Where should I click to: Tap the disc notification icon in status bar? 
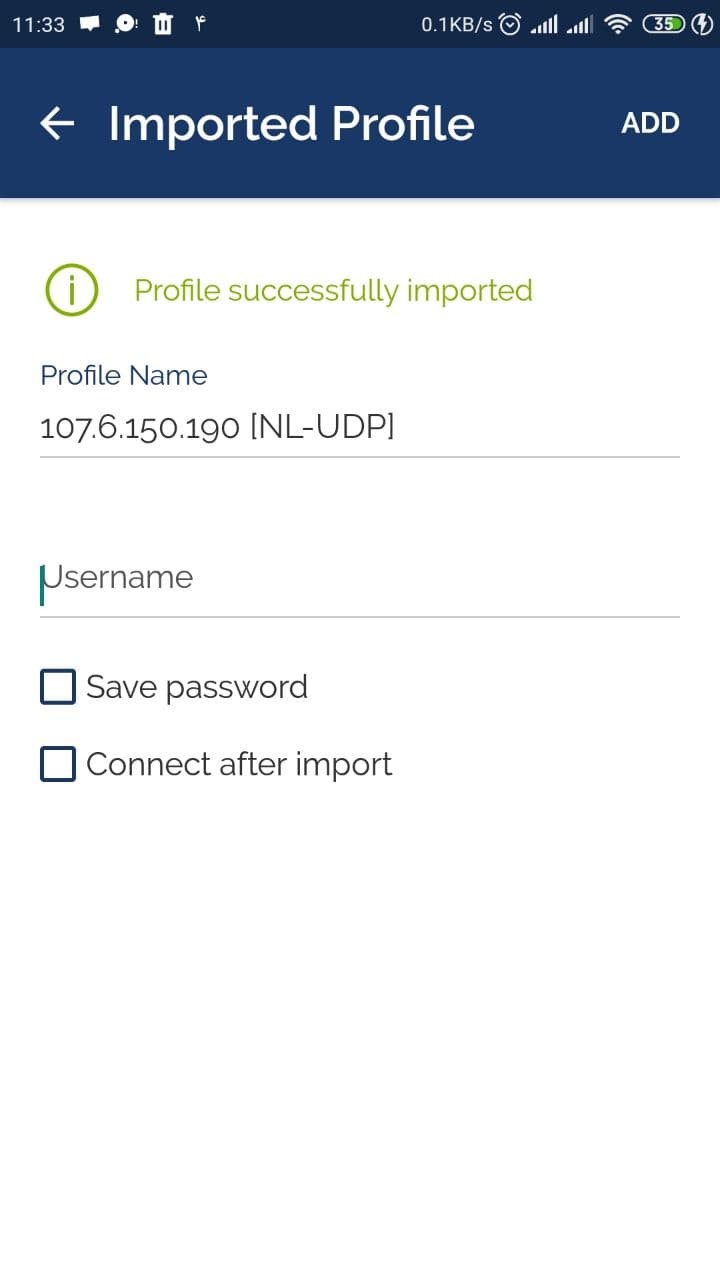tap(127, 25)
